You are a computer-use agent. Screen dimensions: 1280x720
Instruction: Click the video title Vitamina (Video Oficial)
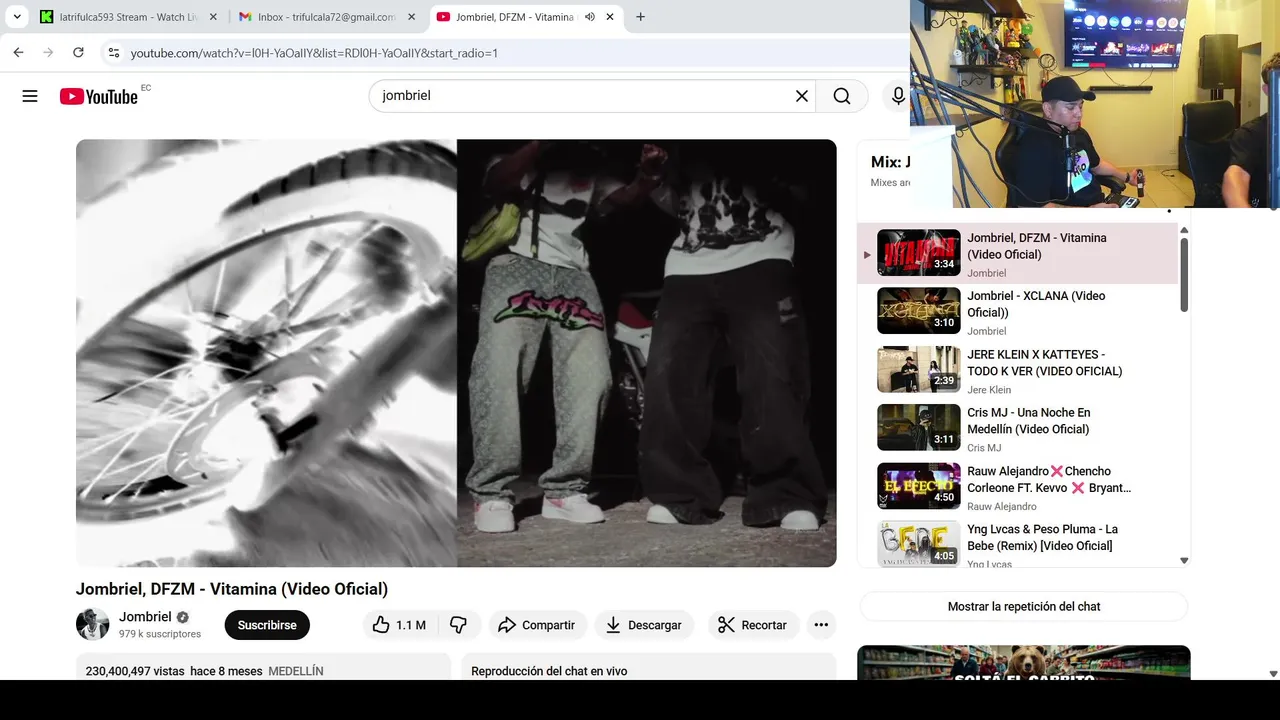coord(232,589)
